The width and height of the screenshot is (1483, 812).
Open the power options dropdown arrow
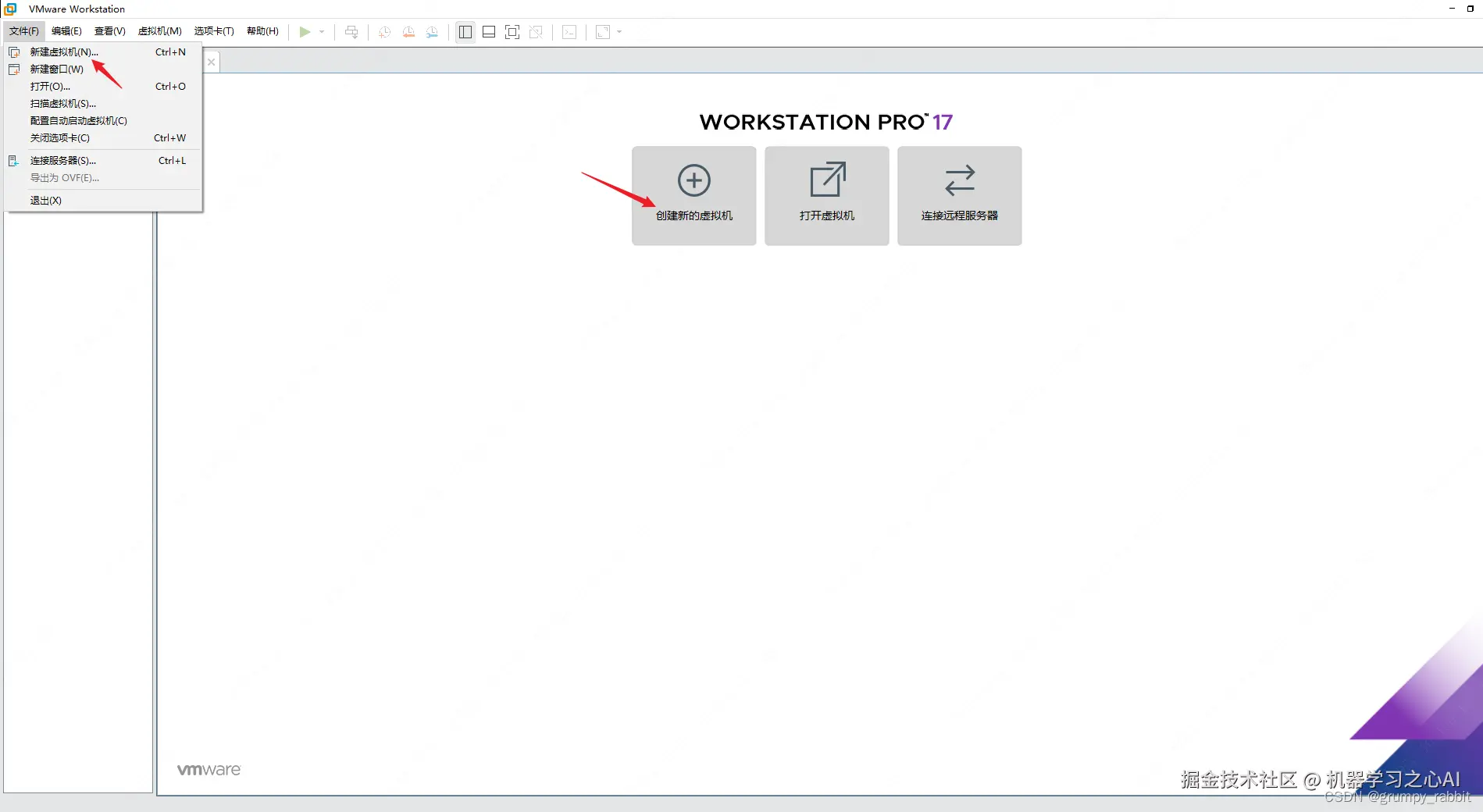(x=322, y=32)
